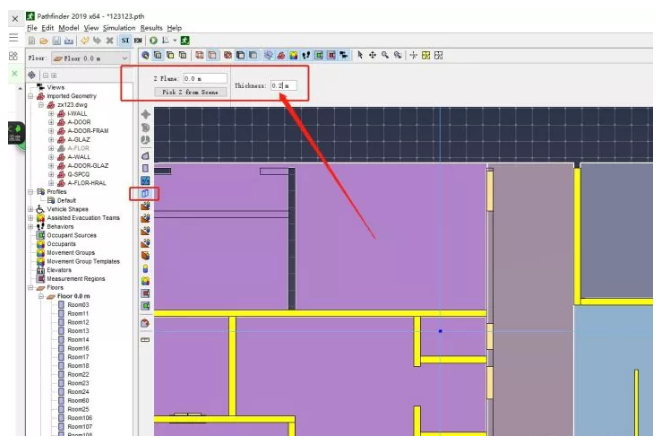Toggle the SFPE mode button
This screenshot has height=443, width=658.
[138, 40]
